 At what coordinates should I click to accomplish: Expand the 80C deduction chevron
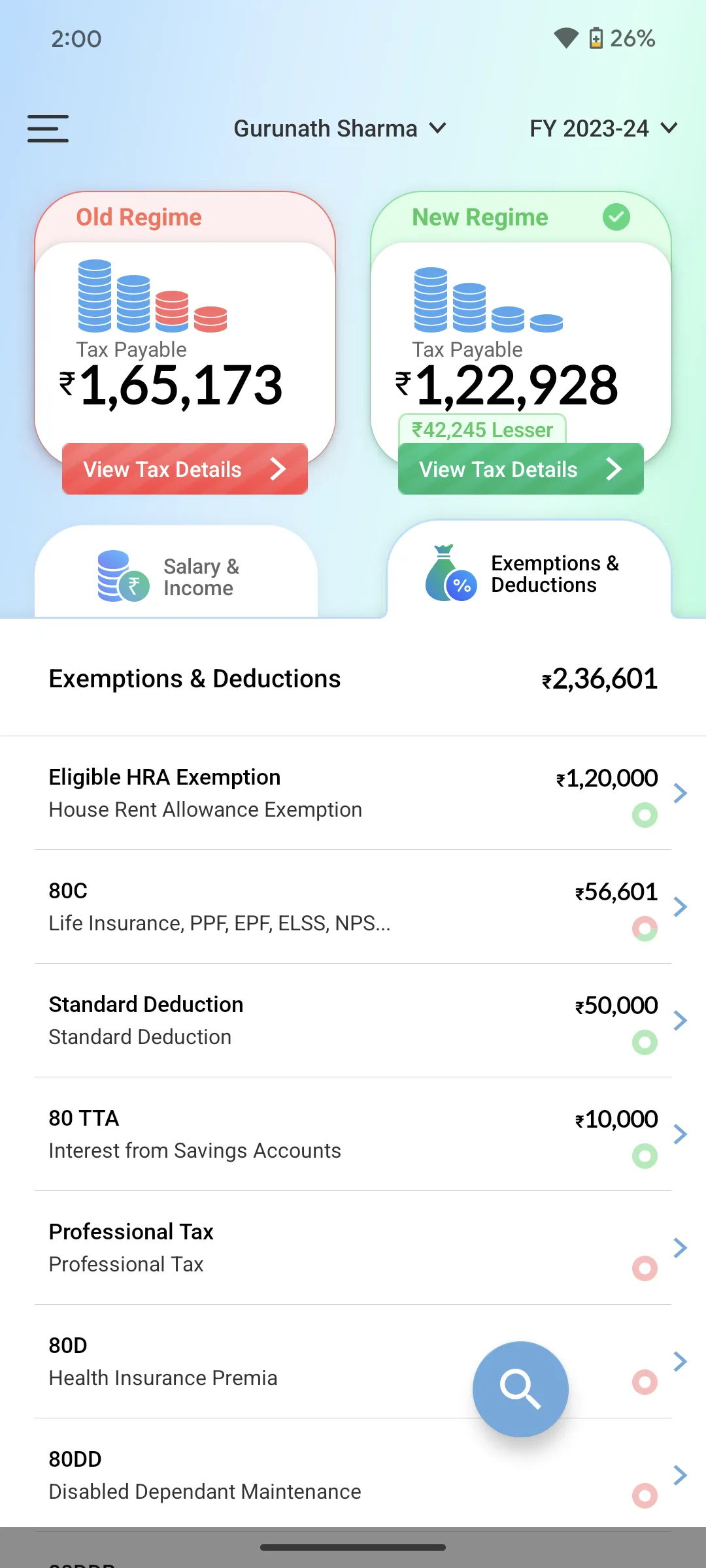click(x=681, y=906)
